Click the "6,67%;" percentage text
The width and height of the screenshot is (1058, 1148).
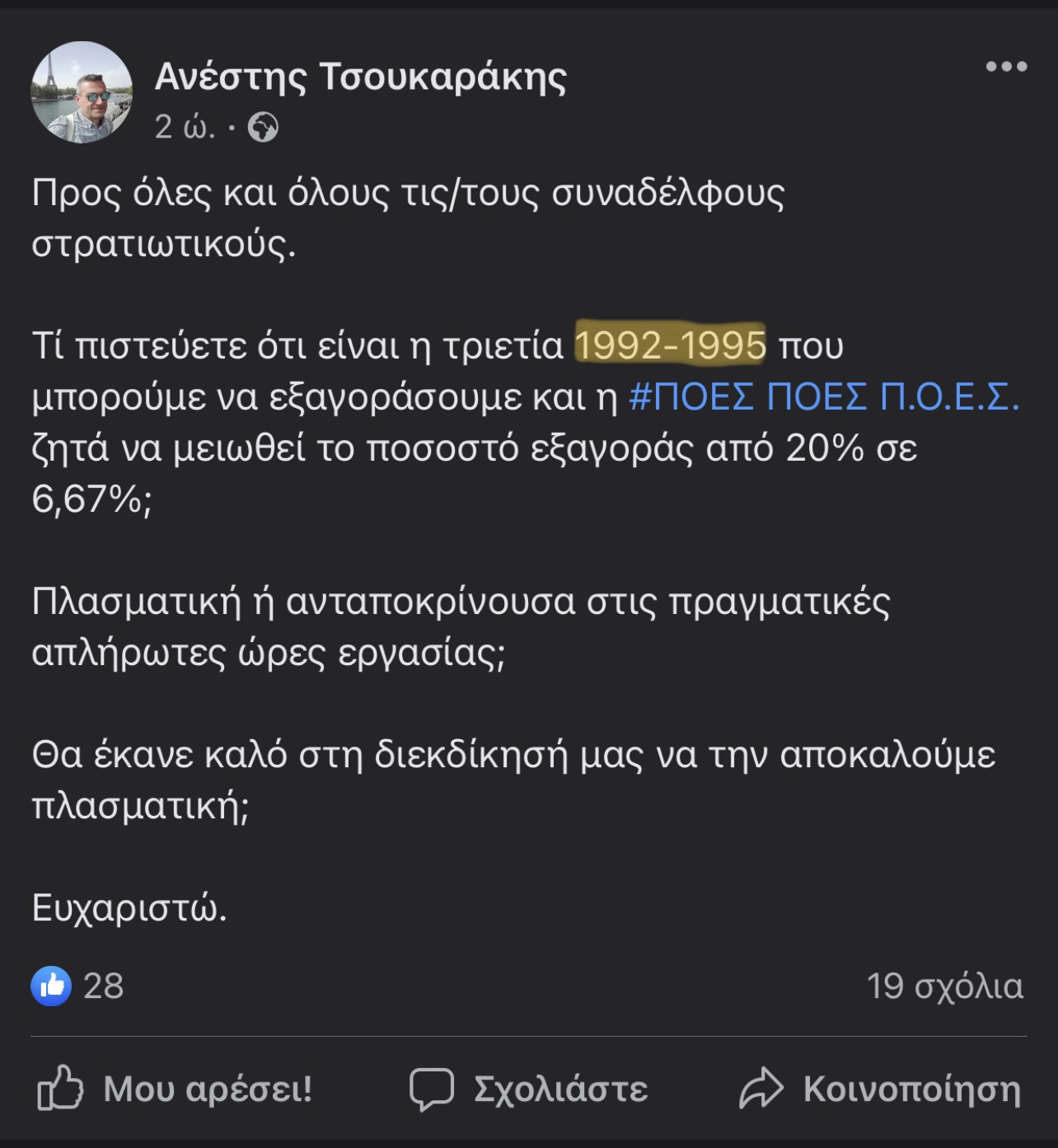[91, 499]
